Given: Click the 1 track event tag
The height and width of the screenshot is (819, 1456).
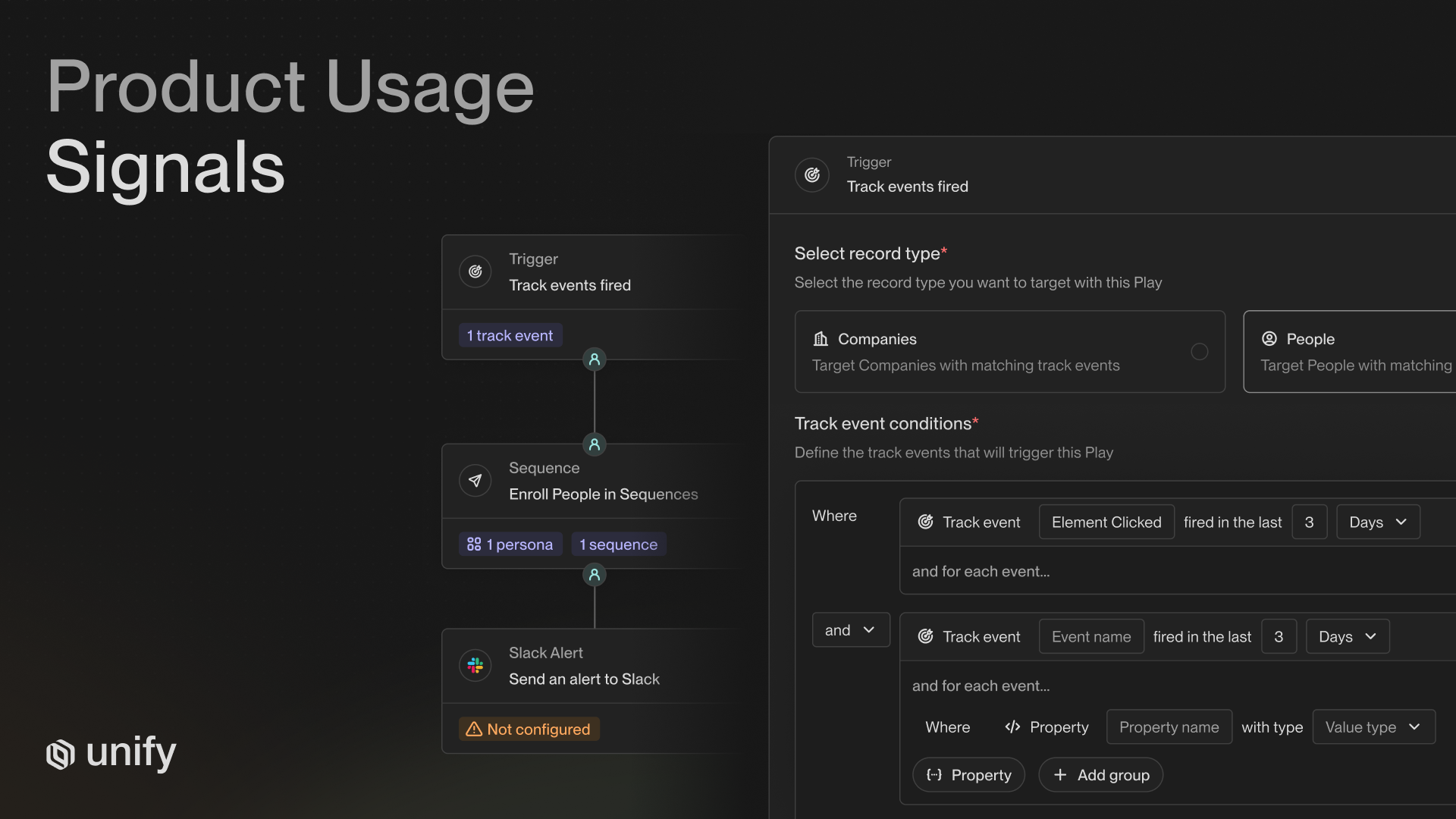Looking at the screenshot, I should (510, 335).
